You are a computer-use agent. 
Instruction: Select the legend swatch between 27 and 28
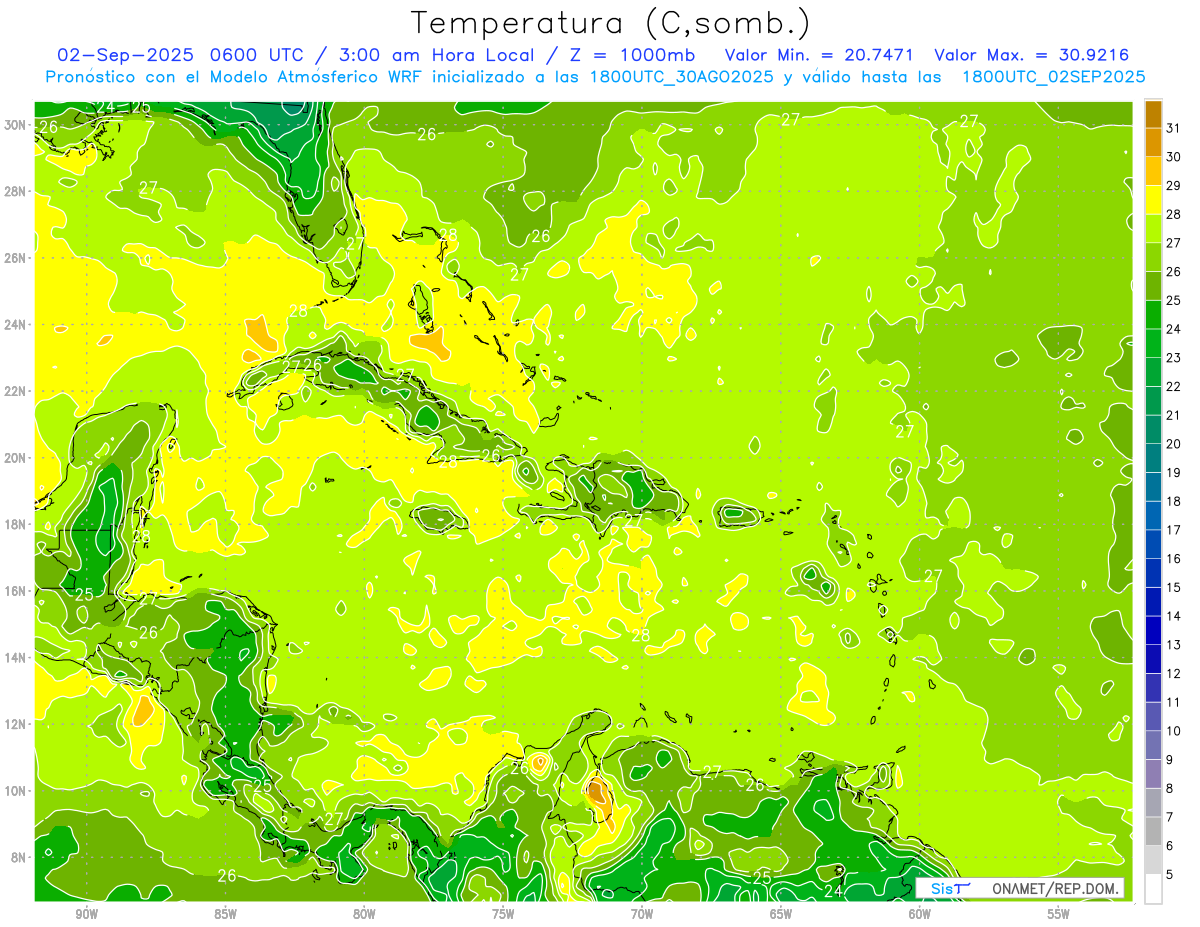[1153, 228]
